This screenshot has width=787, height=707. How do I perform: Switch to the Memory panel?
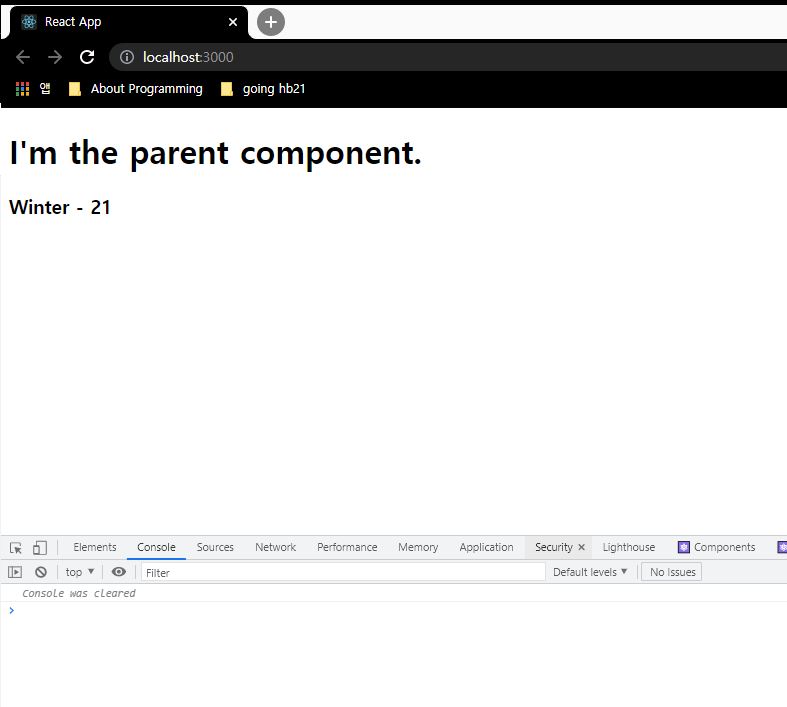pos(418,547)
